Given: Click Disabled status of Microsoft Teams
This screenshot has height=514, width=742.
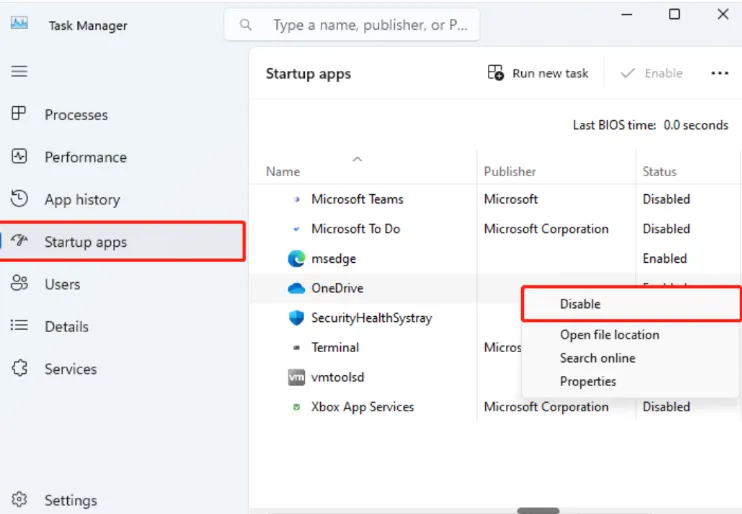Looking at the screenshot, I should pos(666,199).
